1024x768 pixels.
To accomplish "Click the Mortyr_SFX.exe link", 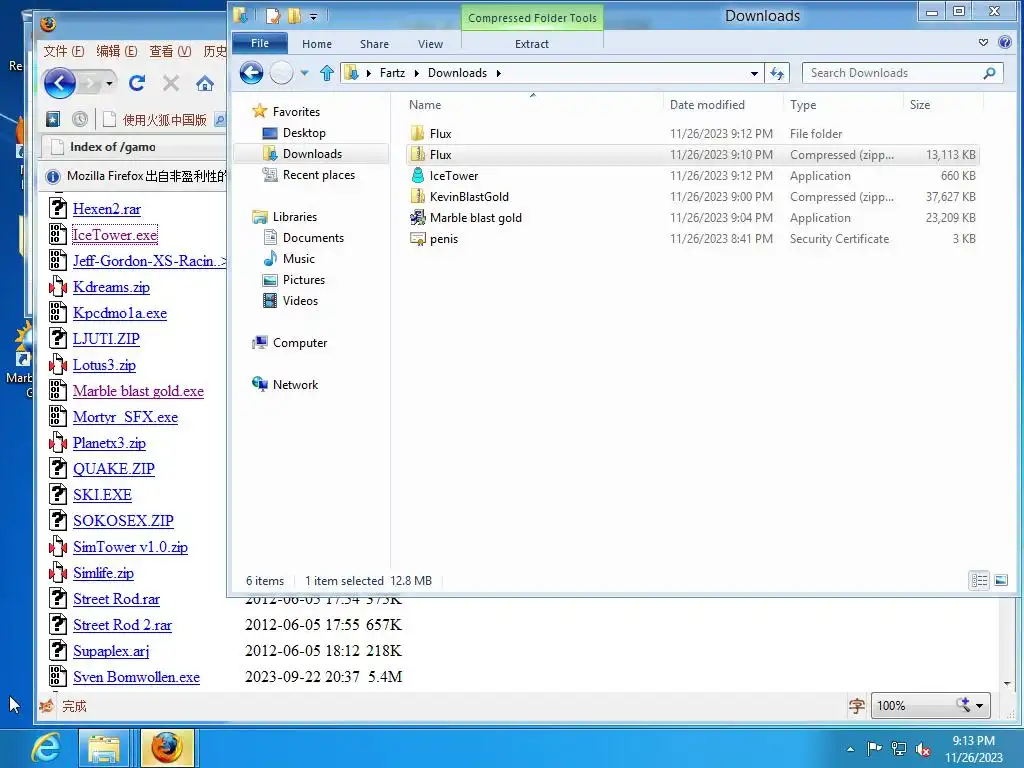I will (x=125, y=417).
